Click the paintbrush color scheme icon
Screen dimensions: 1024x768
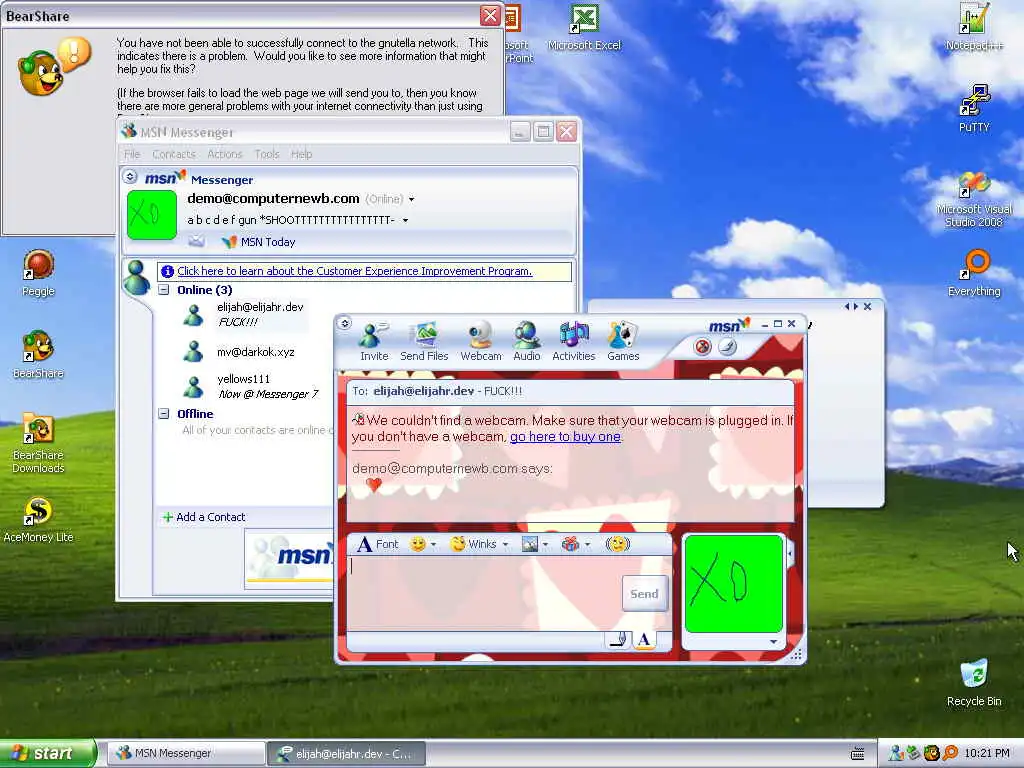[727, 347]
